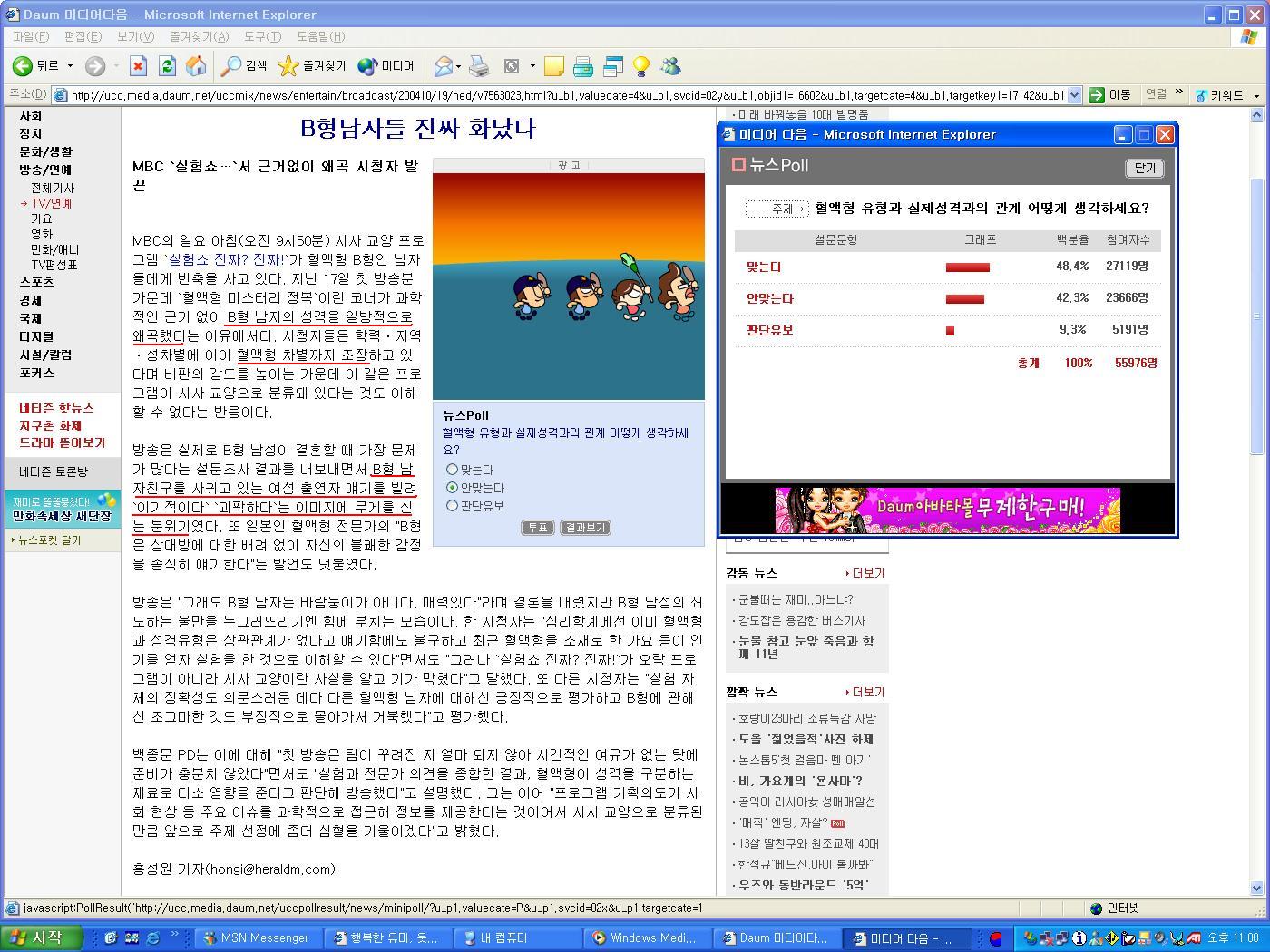
Task: Click the 안맞는다 red result bar
Action: tap(965, 298)
